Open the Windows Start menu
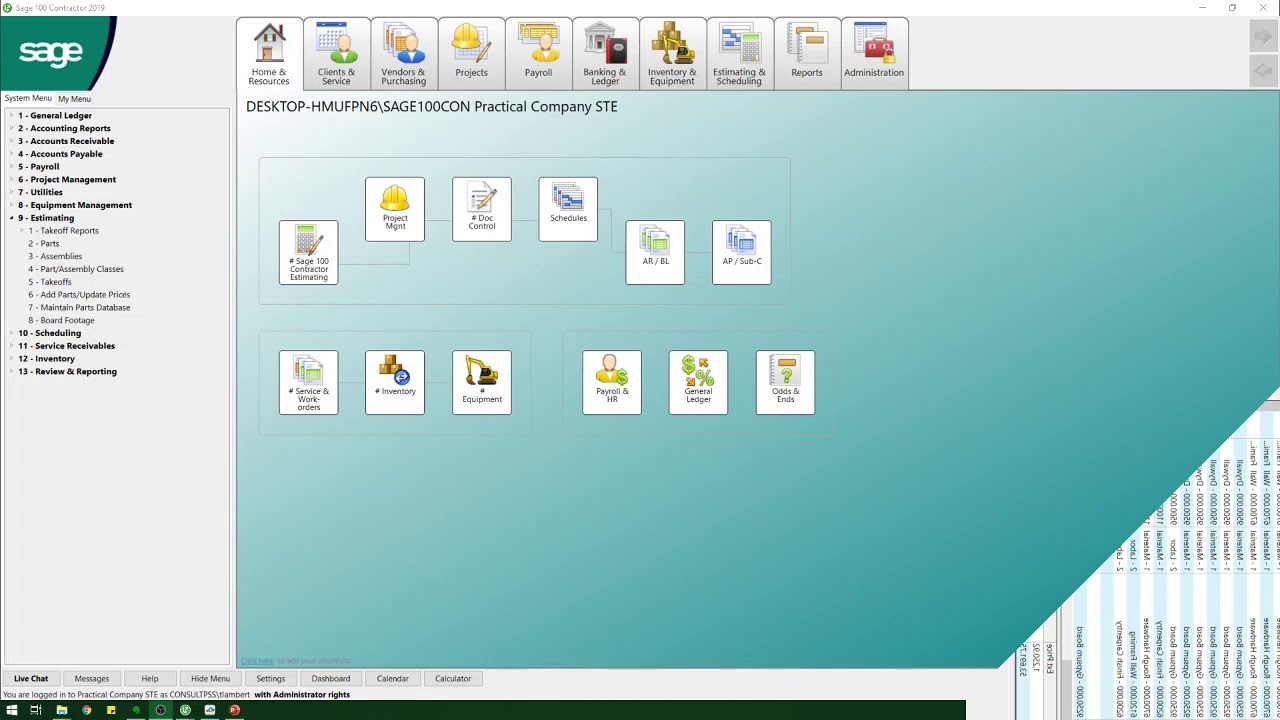1280x720 pixels. [x=12, y=710]
